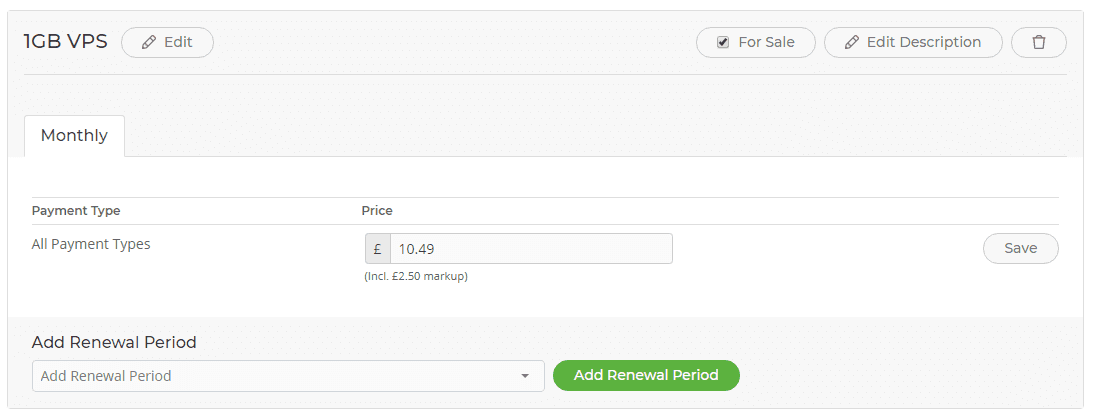
Task: Click the For Sale label text
Action: pos(766,42)
